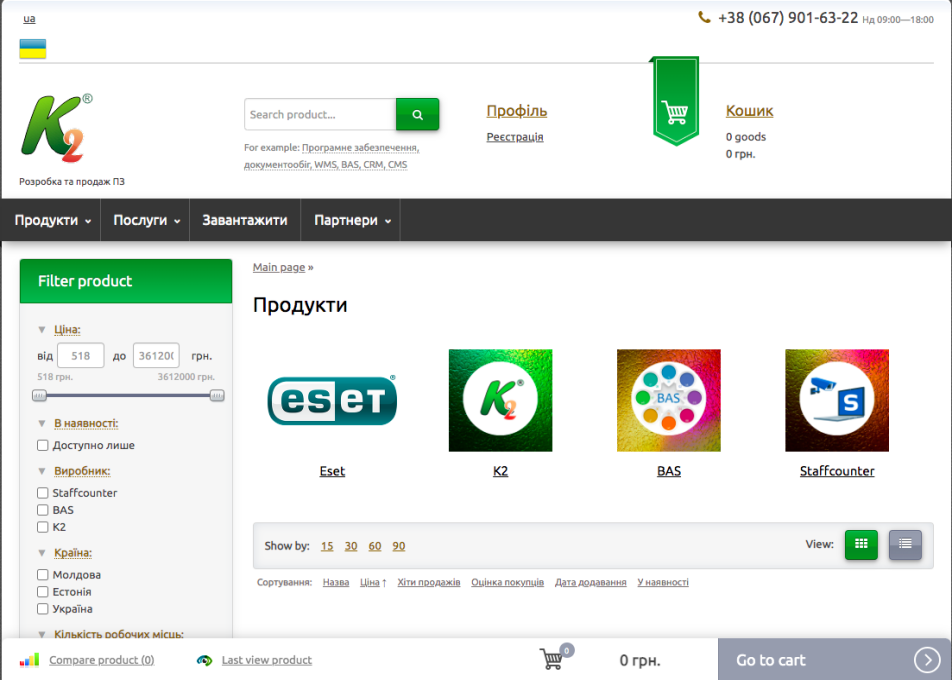Open the Партнери dropdown menu
This screenshot has width=952, height=680.
[x=352, y=220]
